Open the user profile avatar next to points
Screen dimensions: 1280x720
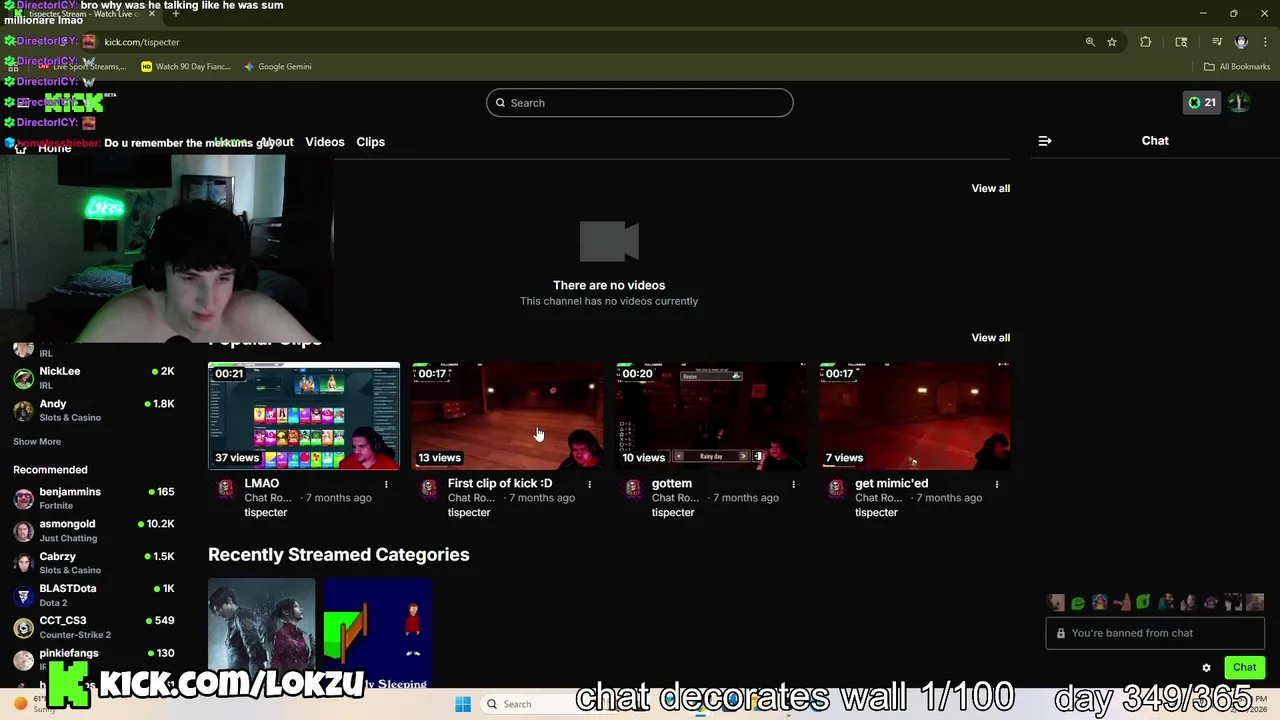pyautogui.click(x=1239, y=102)
